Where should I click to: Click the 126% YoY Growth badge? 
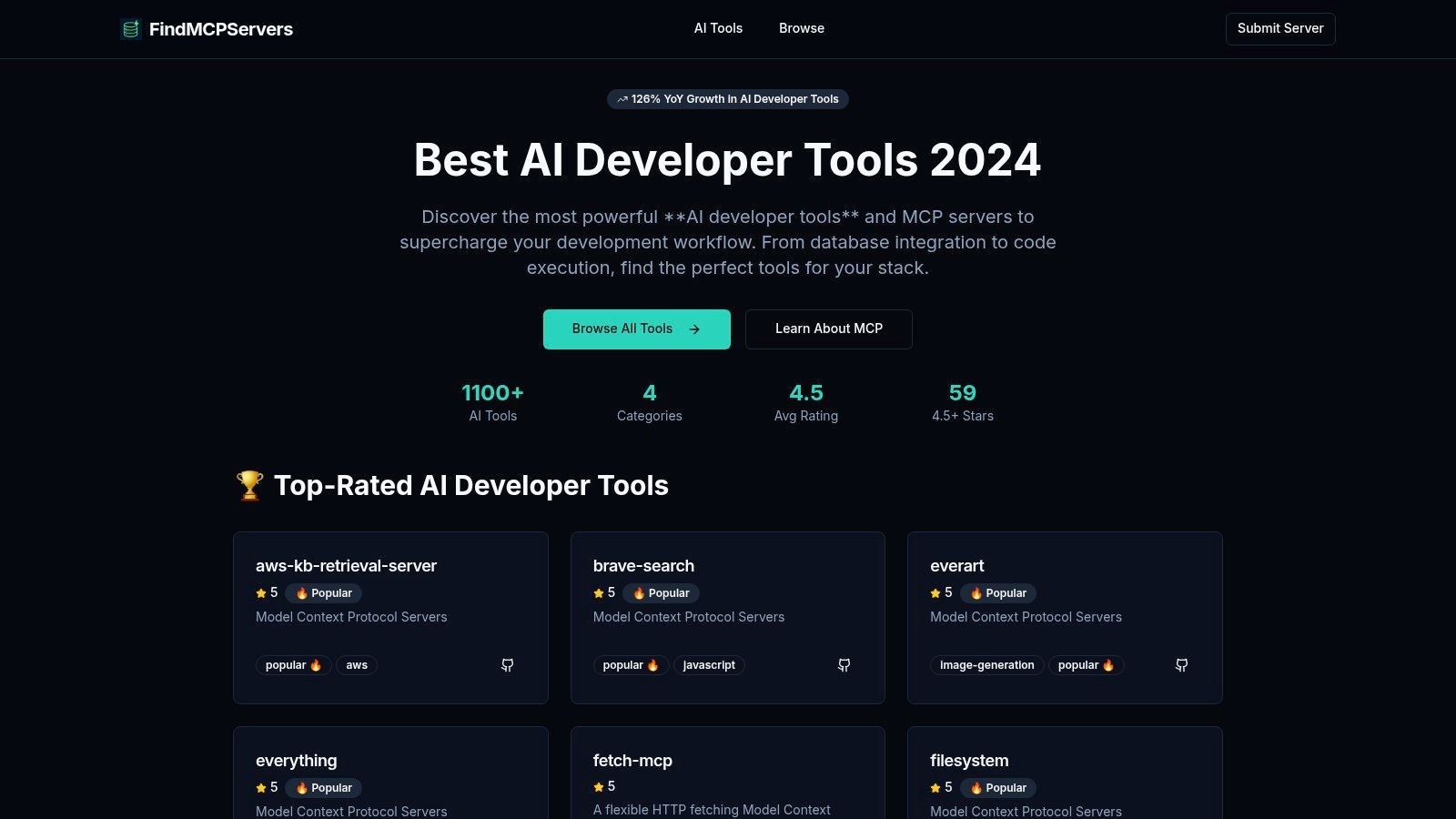(x=728, y=99)
